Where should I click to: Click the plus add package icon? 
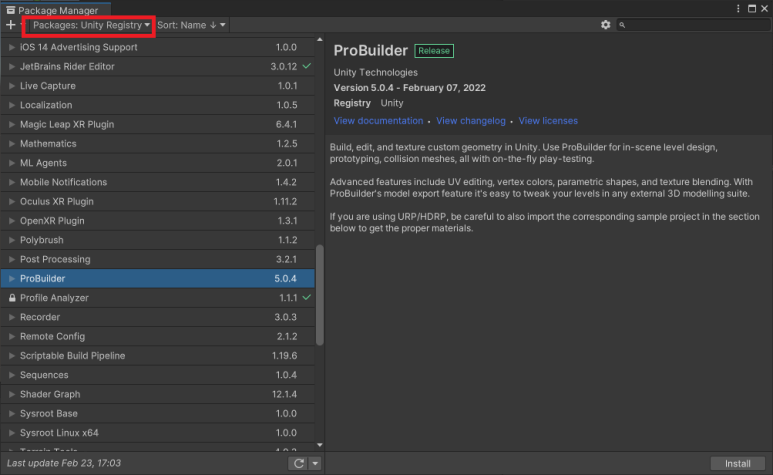point(11,25)
